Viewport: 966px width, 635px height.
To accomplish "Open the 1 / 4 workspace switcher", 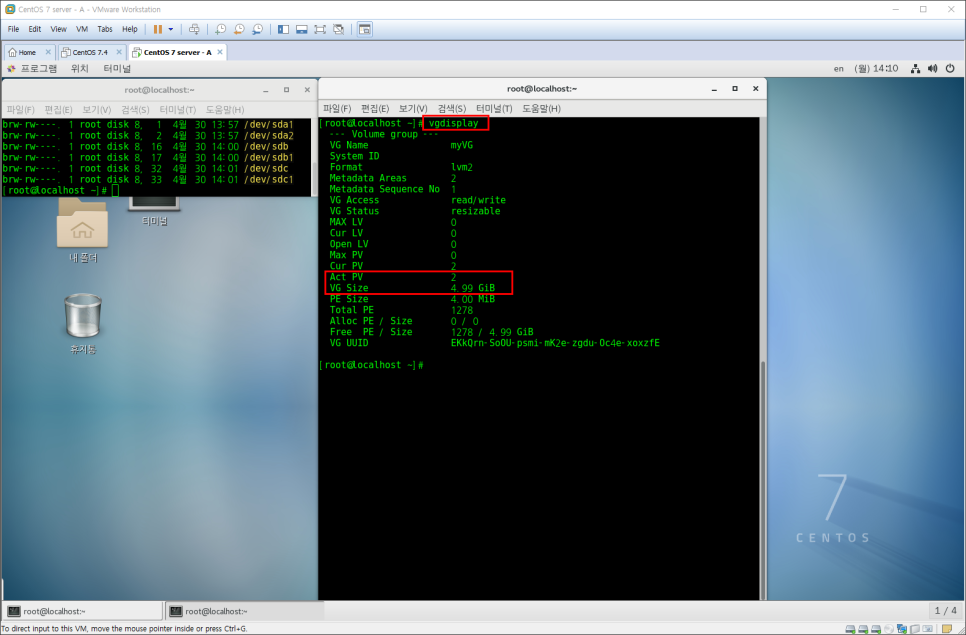I will 945,610.
